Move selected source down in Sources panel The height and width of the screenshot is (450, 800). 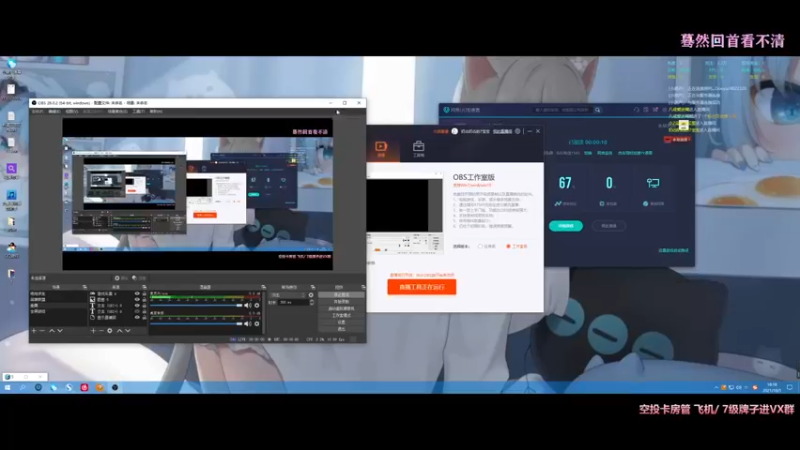click(x=128, y=331)
